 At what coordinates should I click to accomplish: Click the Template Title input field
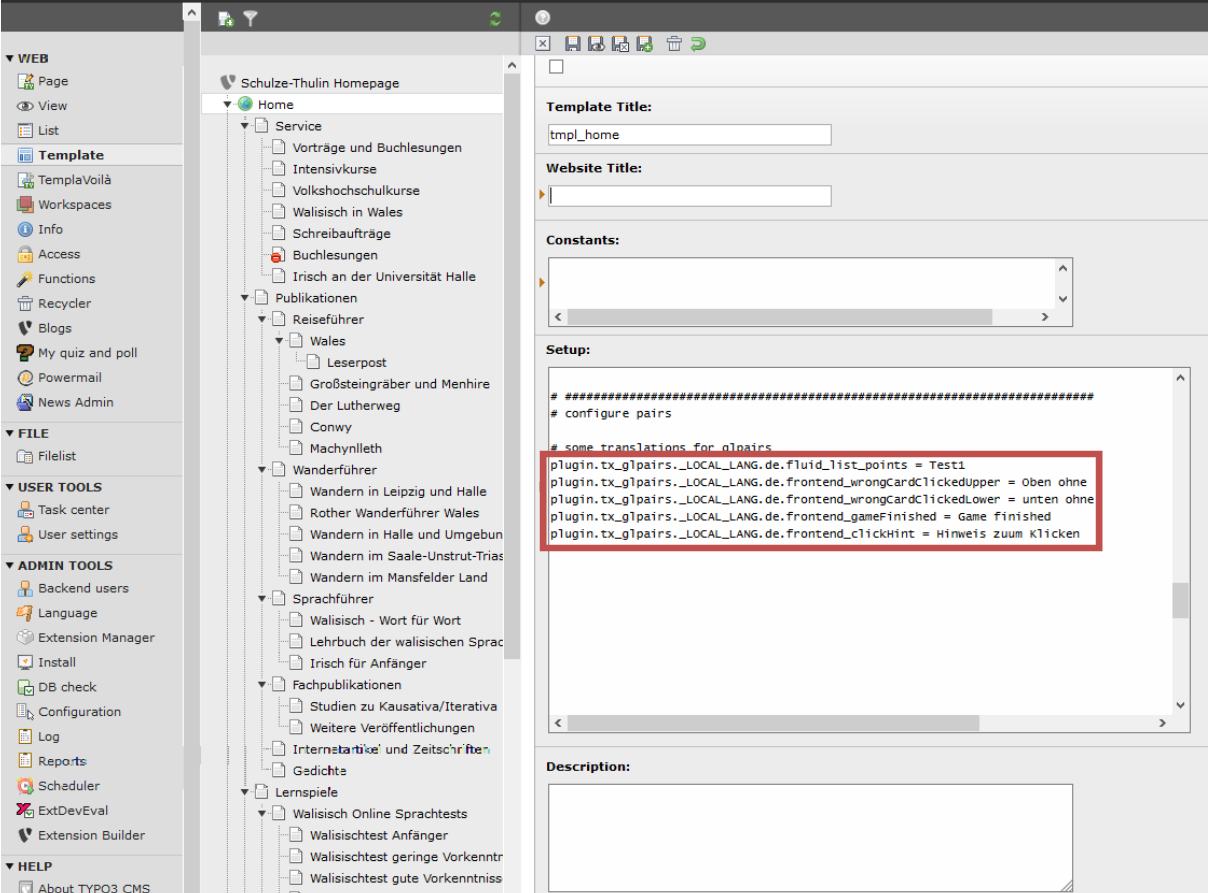[x=689, y=135]
